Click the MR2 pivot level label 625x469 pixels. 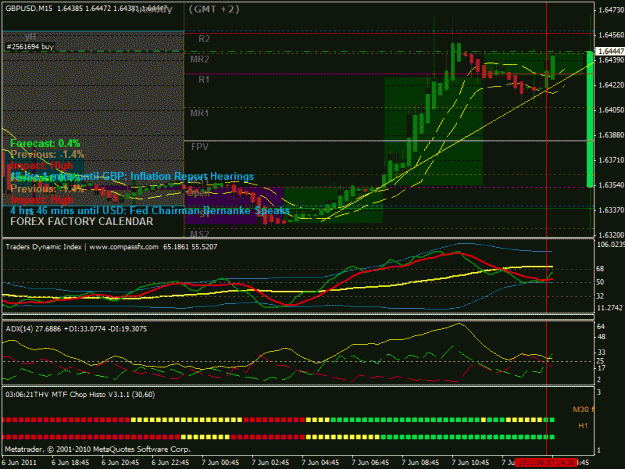pos(199,60)
